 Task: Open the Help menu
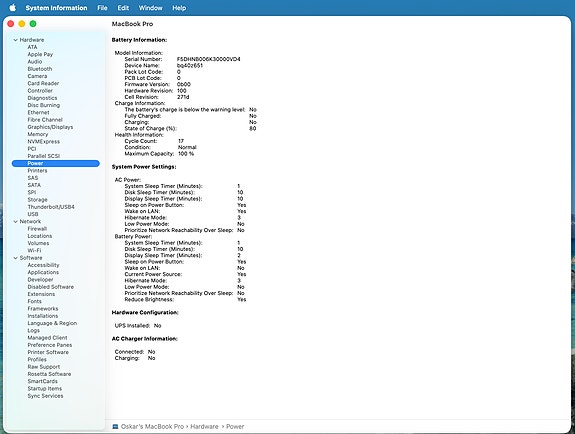point(179,8)
